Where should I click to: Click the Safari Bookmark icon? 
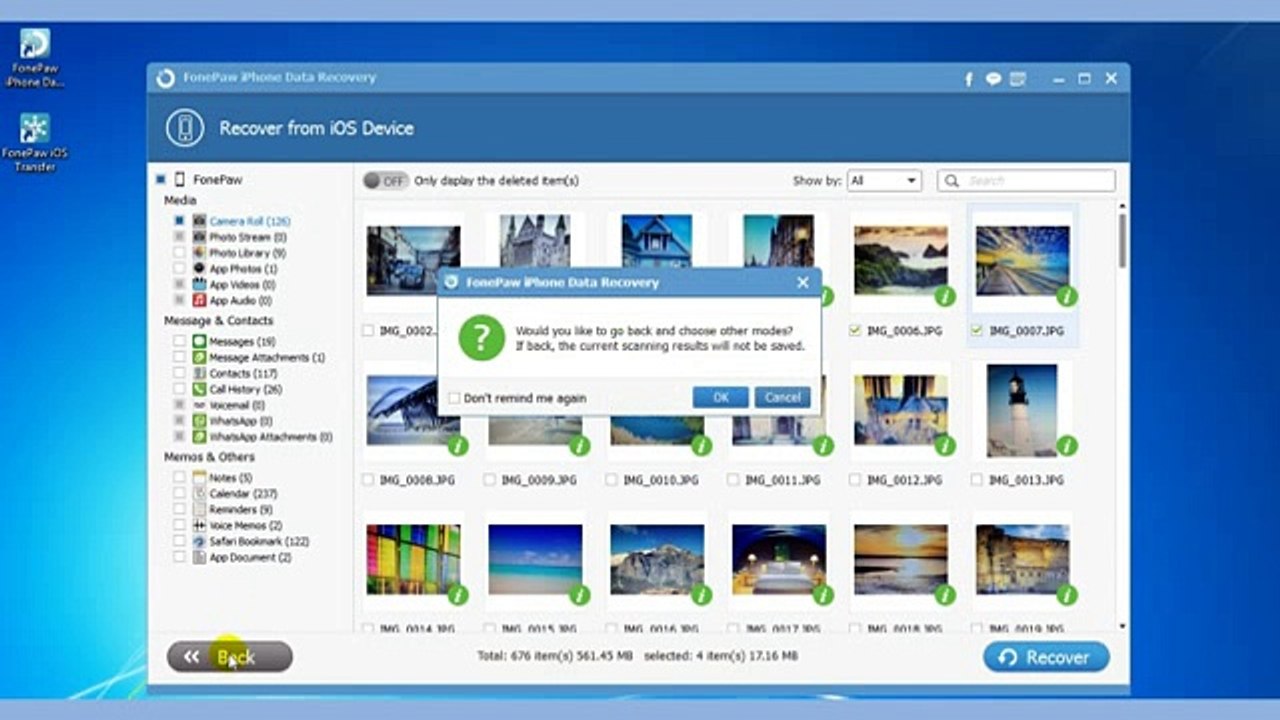(x=199, y=541)
